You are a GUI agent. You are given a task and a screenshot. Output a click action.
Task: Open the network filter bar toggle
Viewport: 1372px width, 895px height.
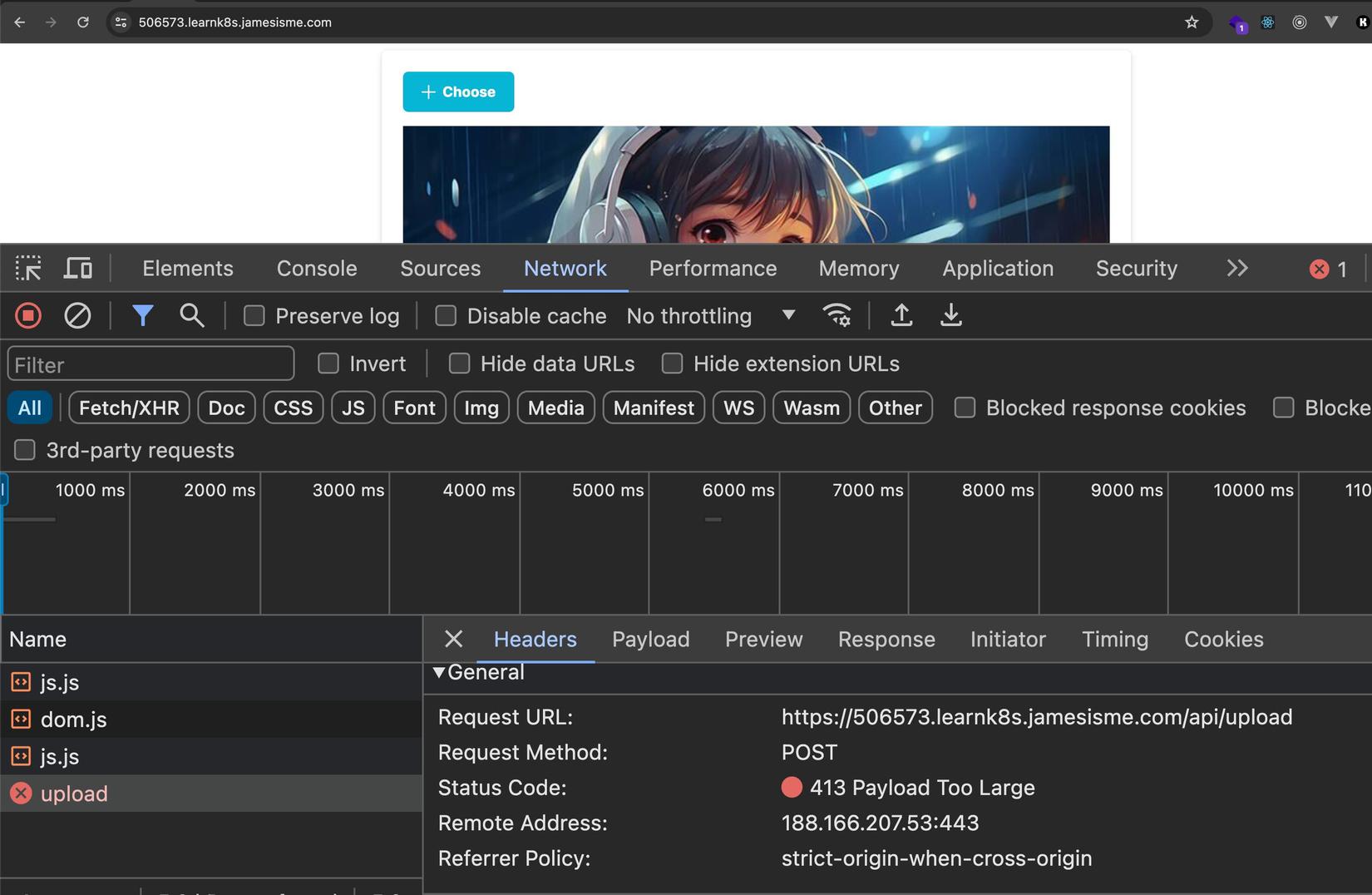click(x=143, y=315)
